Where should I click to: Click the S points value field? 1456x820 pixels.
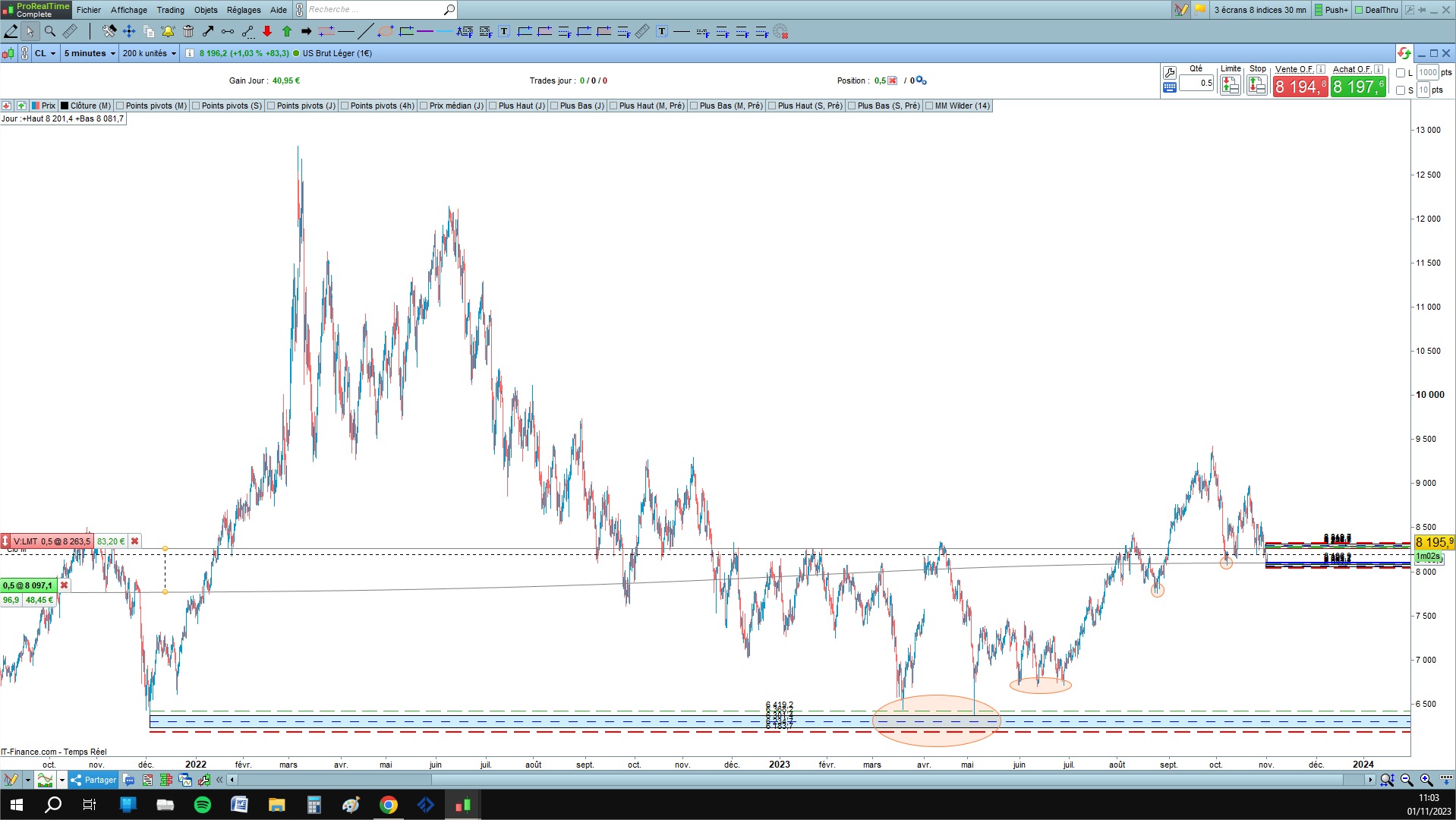point(1423,90)
